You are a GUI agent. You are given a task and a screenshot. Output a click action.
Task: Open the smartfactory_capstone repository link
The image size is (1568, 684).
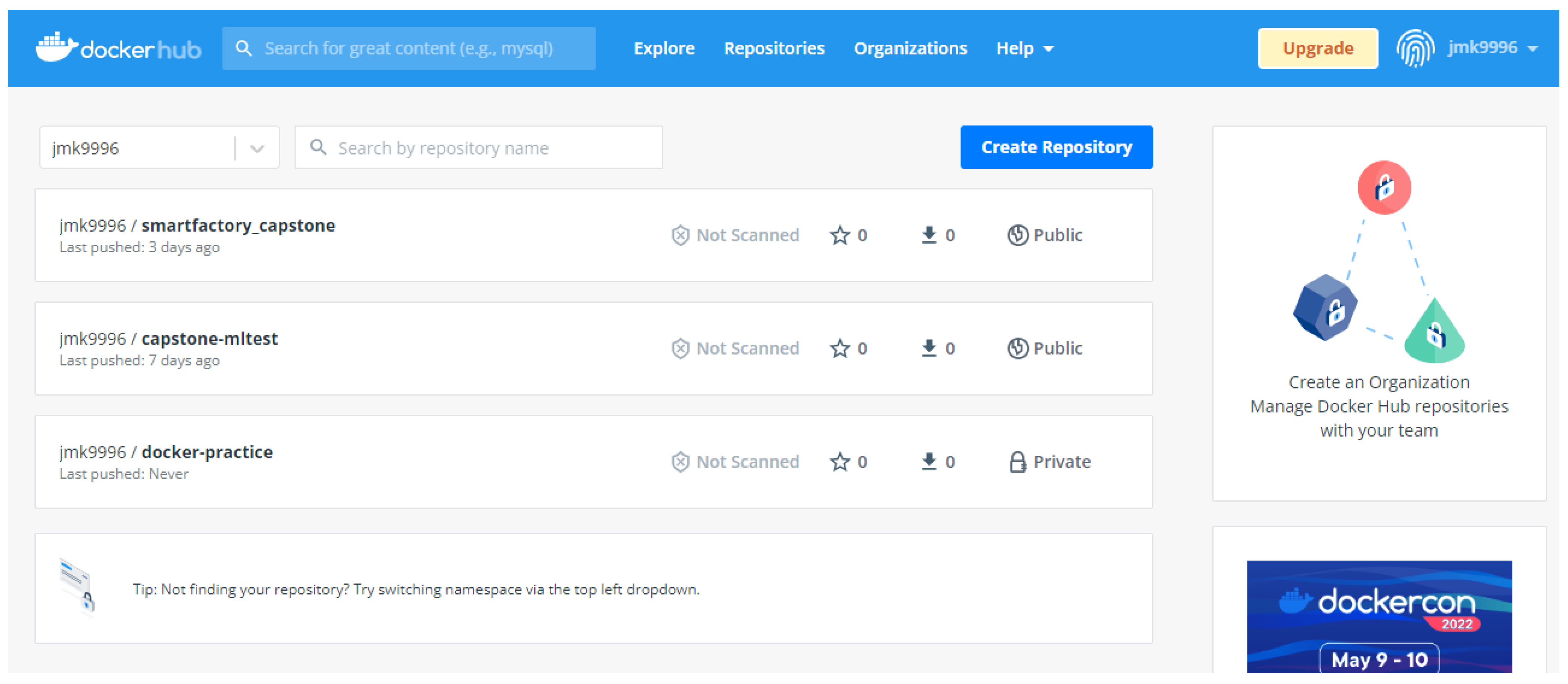(x=238, y=225)
